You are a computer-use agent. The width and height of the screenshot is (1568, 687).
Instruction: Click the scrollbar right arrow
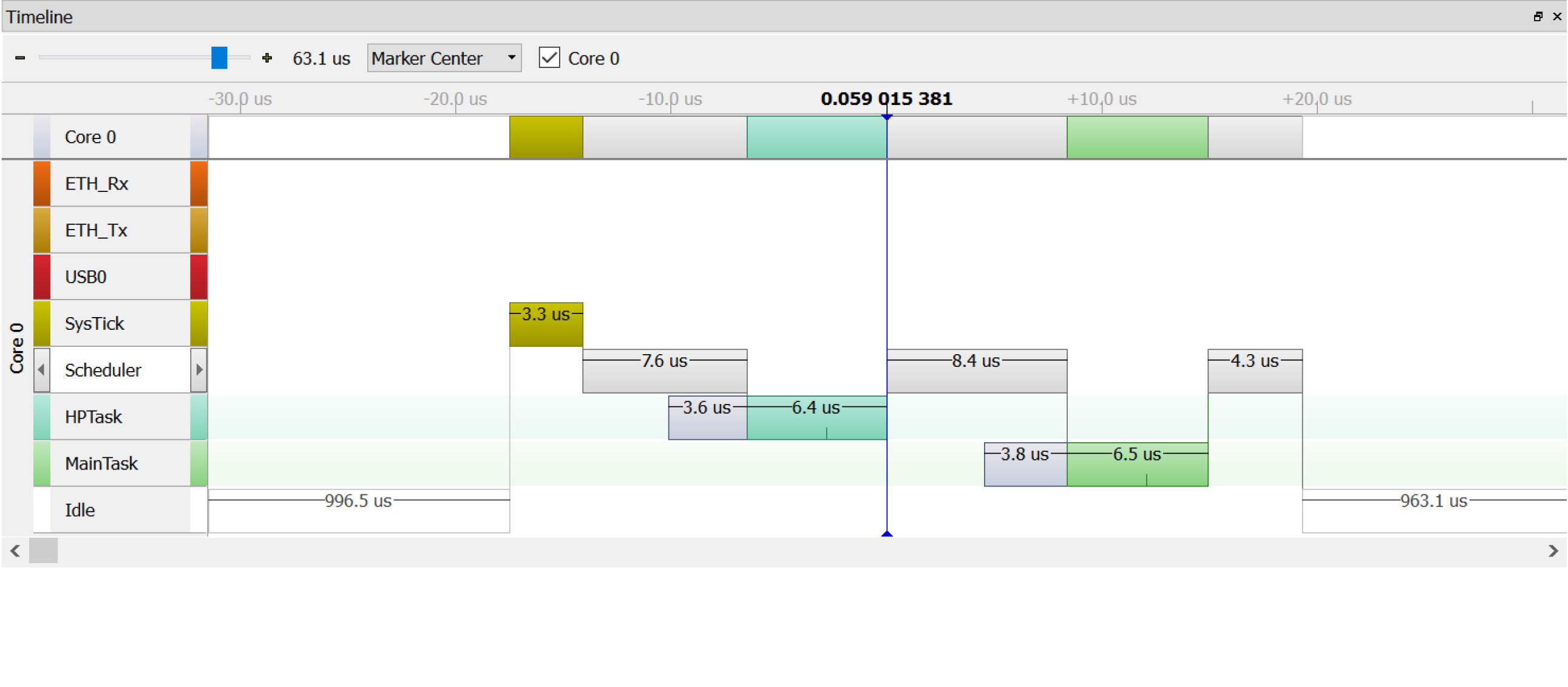pyautogui.click(x=1553, y=550)
